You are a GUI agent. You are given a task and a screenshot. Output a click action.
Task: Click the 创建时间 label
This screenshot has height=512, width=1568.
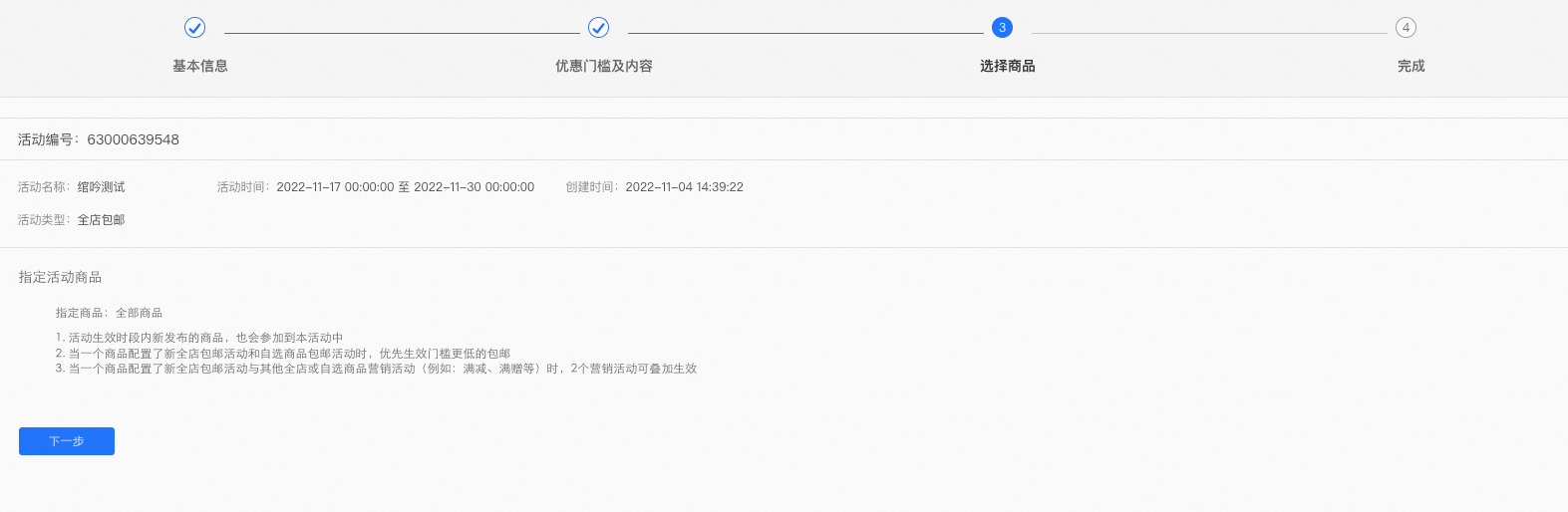click(591, 187)
